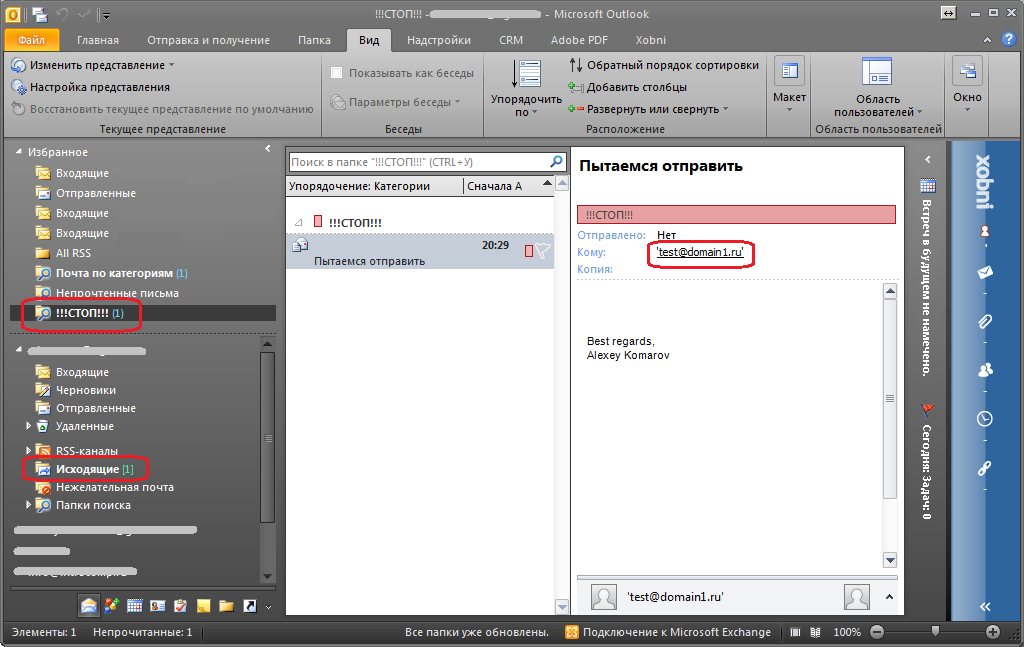Click red flag tasks icon in To-Do bar
Screen dimensions: 1024x647
(x=927, y=410)
